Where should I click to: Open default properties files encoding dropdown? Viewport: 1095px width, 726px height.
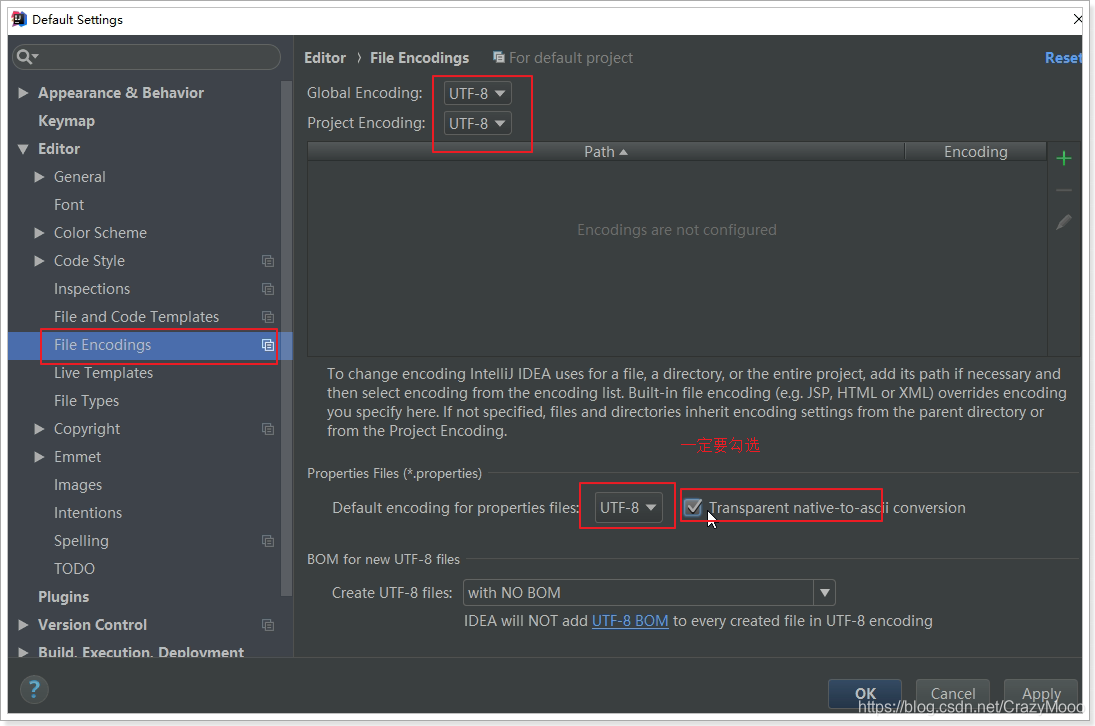[x=629, y=508]
